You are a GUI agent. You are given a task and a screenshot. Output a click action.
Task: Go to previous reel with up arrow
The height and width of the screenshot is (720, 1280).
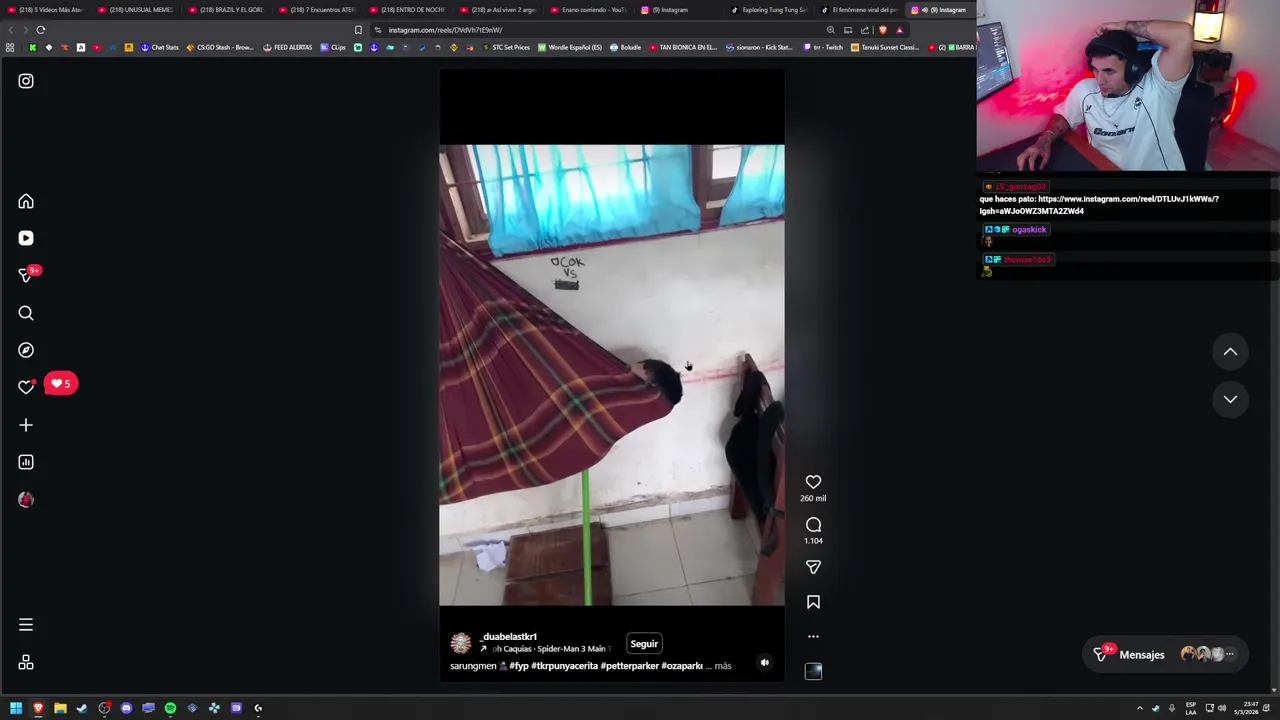tap(1230, 352)
